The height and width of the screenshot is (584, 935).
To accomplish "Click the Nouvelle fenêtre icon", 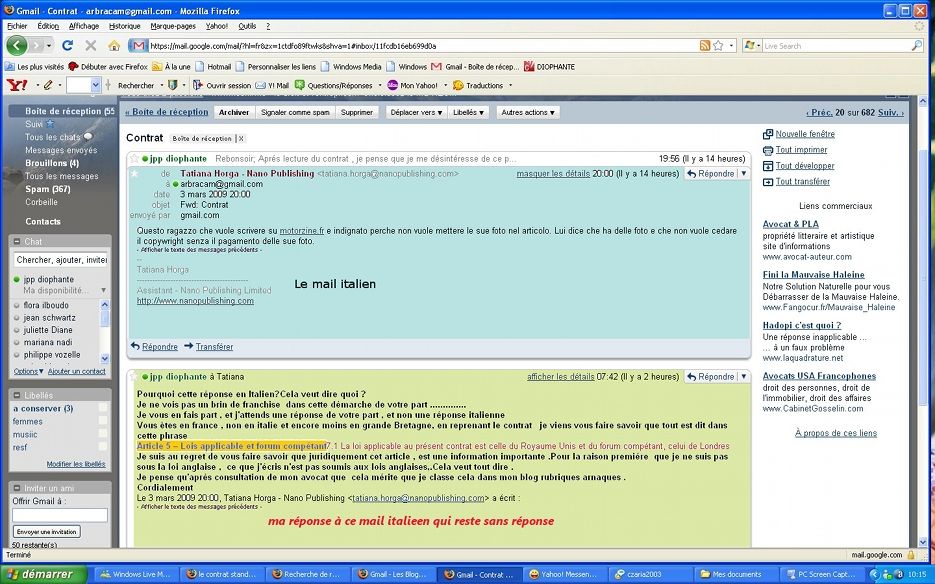I will [768, 134].
